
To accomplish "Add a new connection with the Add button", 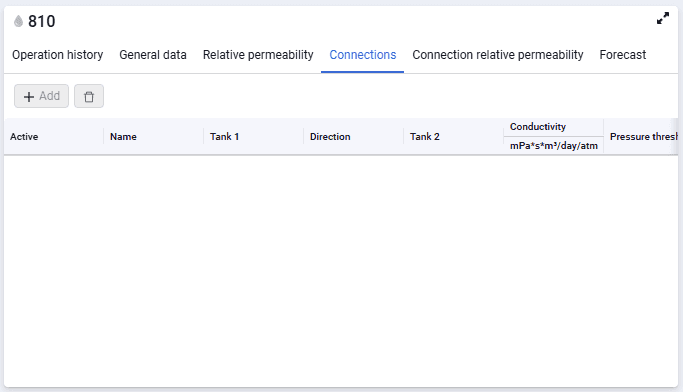I will point(41,96).
